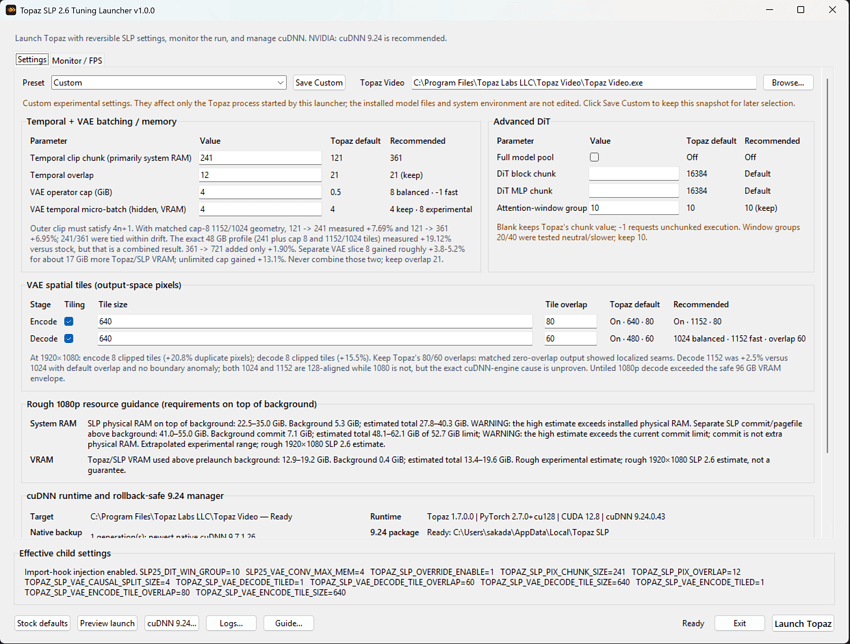Click the Preview launch button

coord(107,623)
